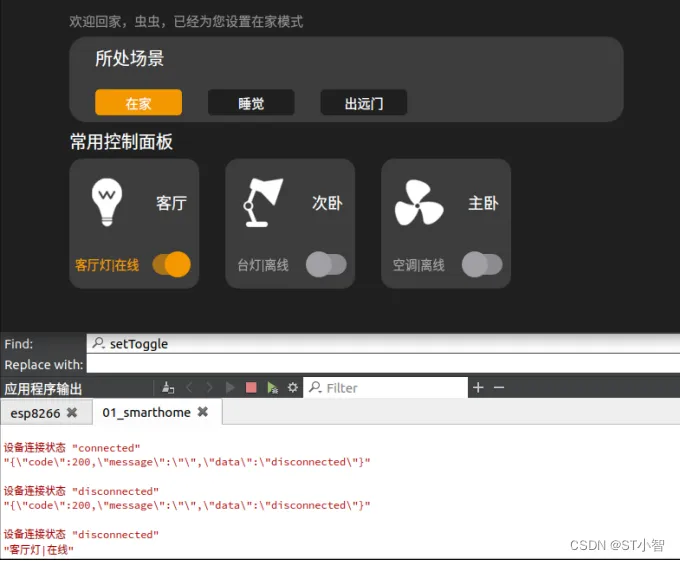
Task: Toggle the 空调 switch on
Action: 482,264
